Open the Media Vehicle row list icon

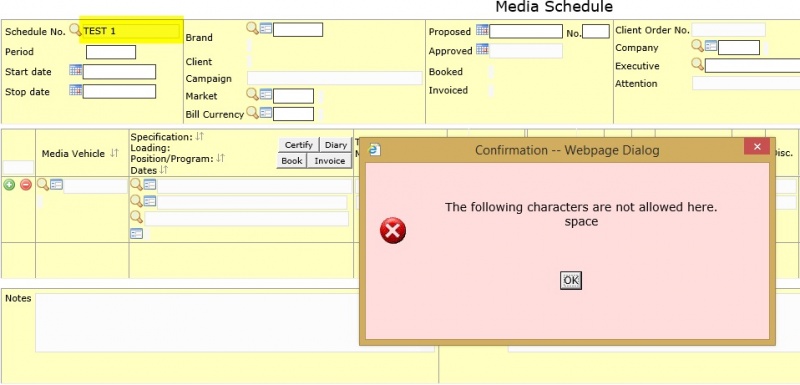click(x=56, y=185)
